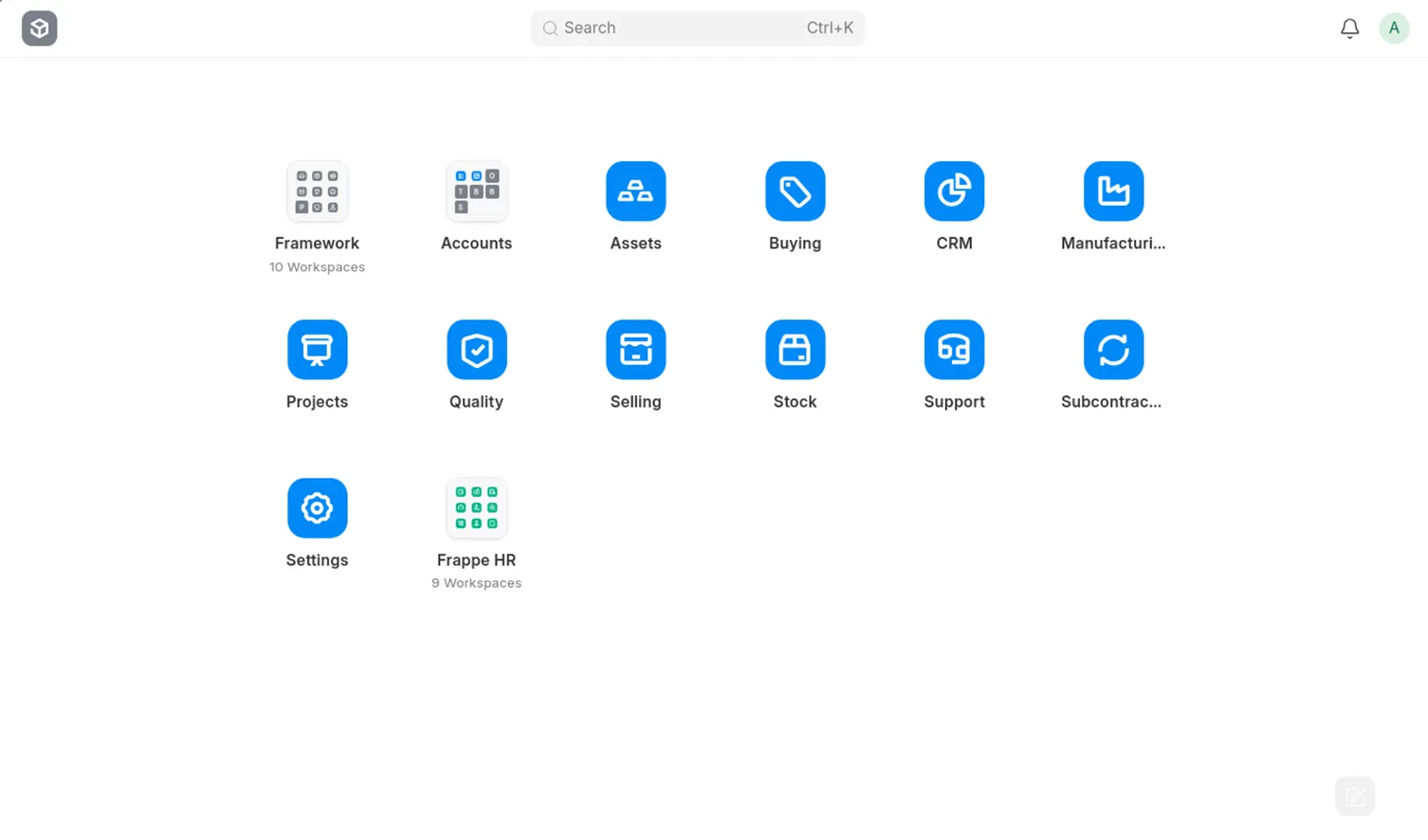
Task: Open the Support headset icon
Action: click(x=954, y=350)
